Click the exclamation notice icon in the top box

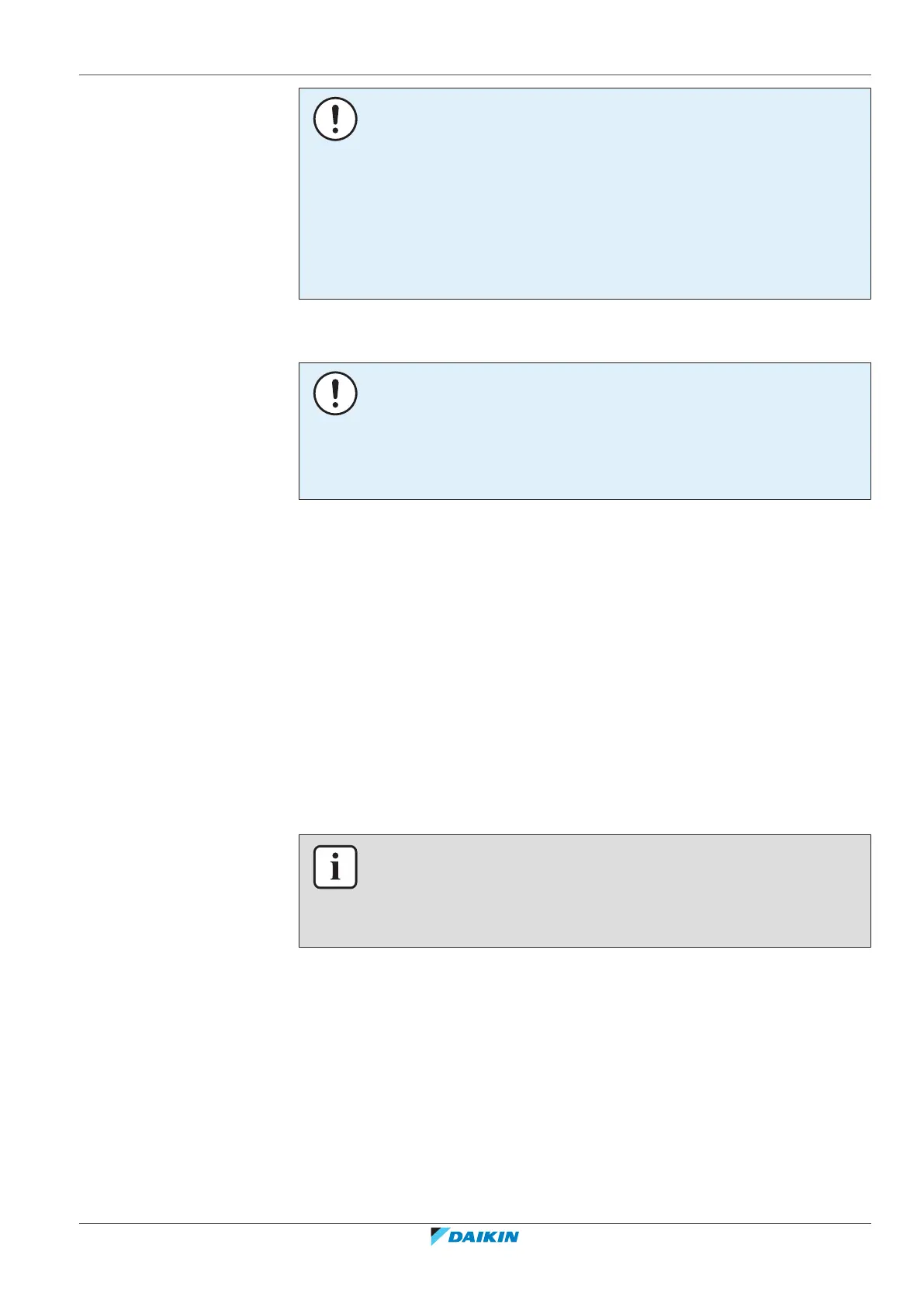pyautogui.click(x=335, y=120)
